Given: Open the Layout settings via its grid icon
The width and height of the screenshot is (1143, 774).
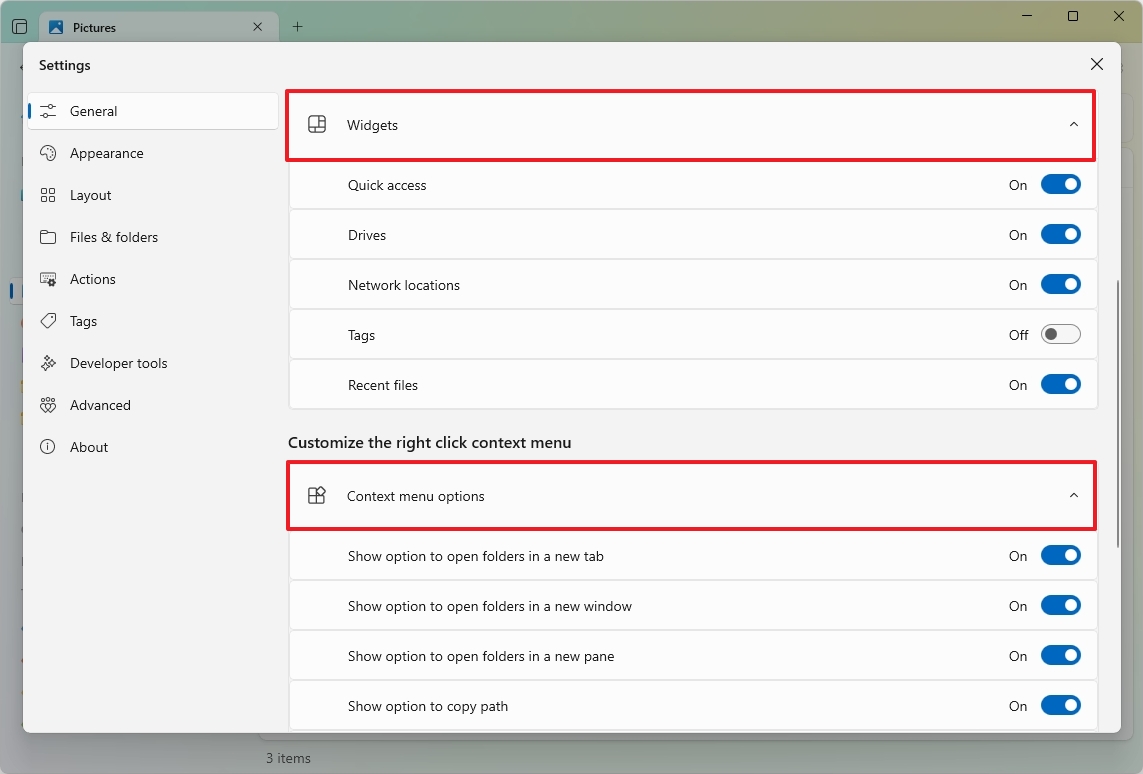Looking at the screenshot, I should tap(48, 195).
